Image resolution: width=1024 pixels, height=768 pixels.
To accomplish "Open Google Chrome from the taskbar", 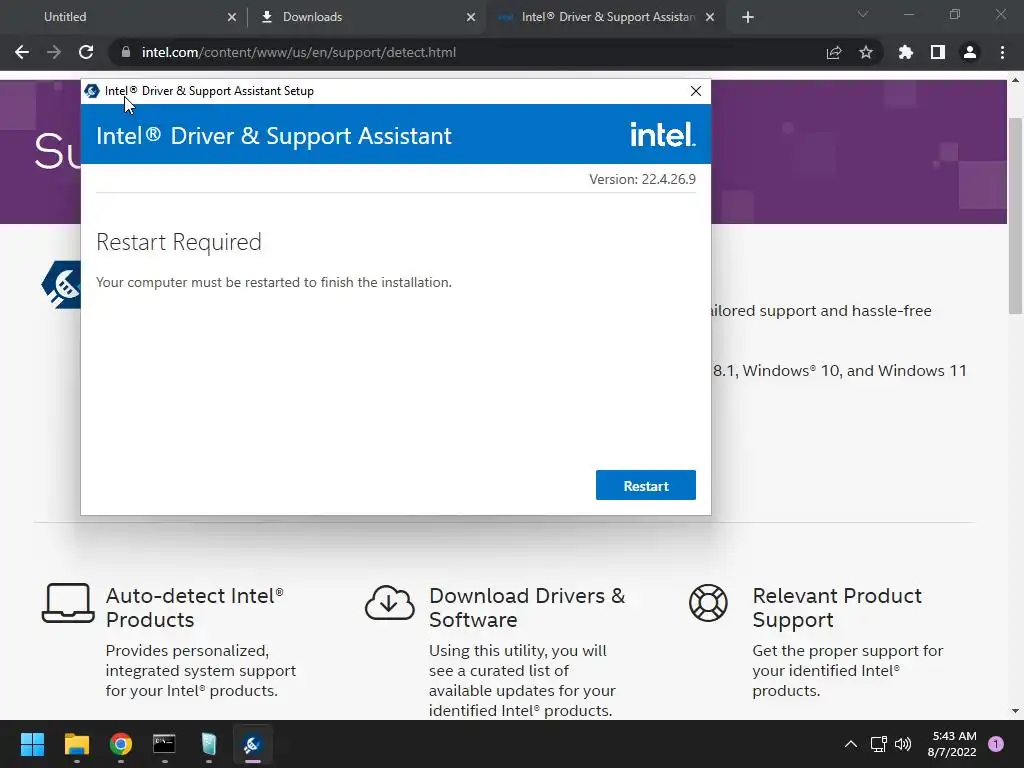I will pyautogui.click(x=121, y=744).
